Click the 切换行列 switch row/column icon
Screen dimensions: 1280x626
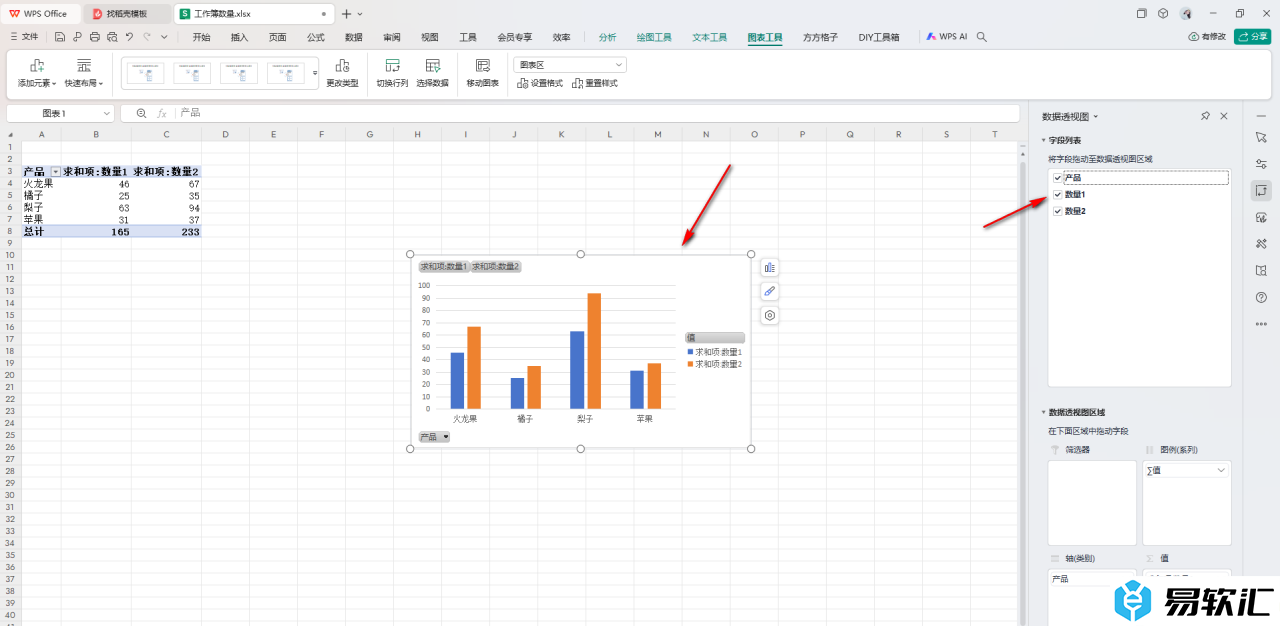tap(392, 65)
